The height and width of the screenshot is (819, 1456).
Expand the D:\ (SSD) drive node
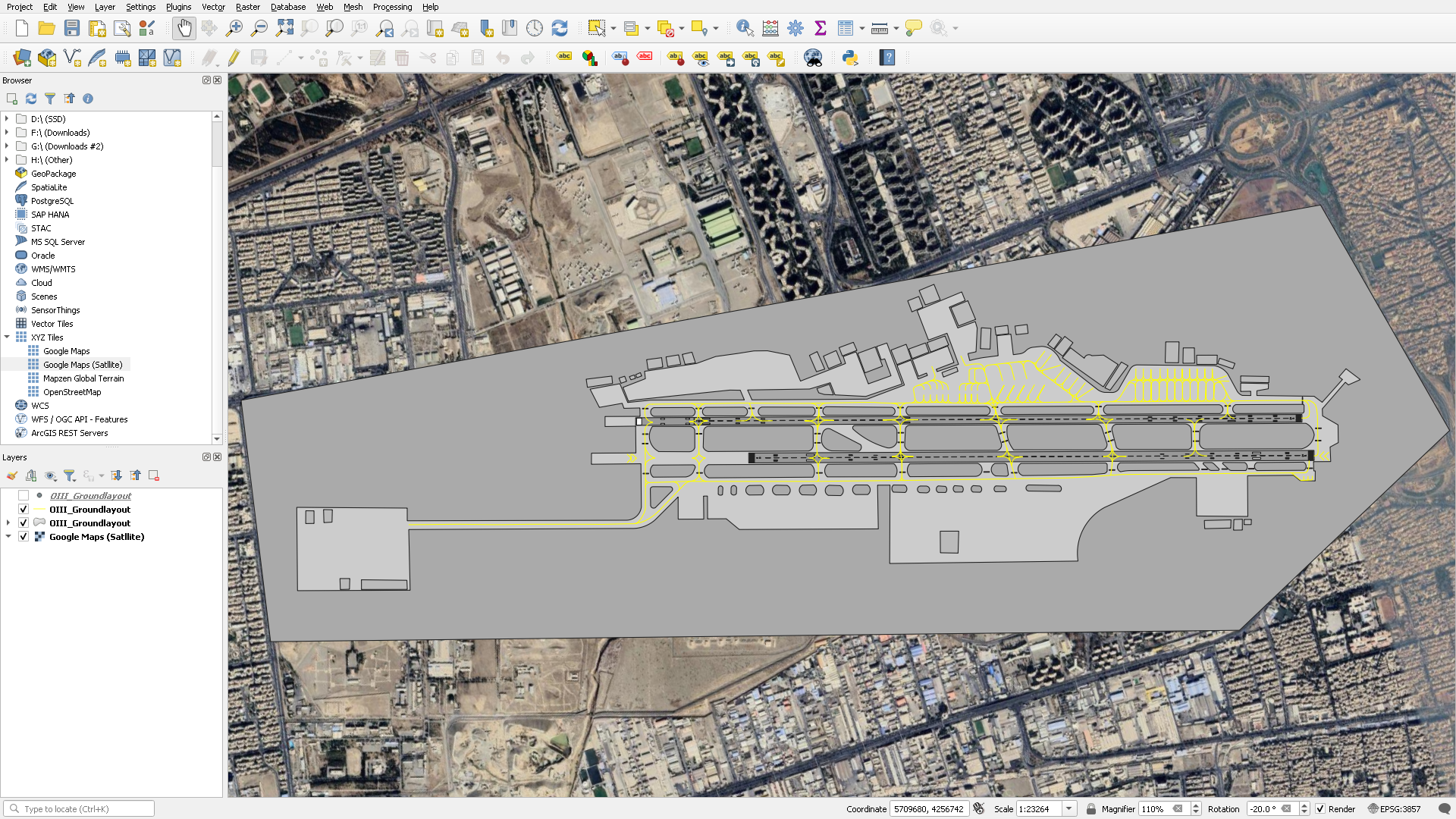(7, 119)
